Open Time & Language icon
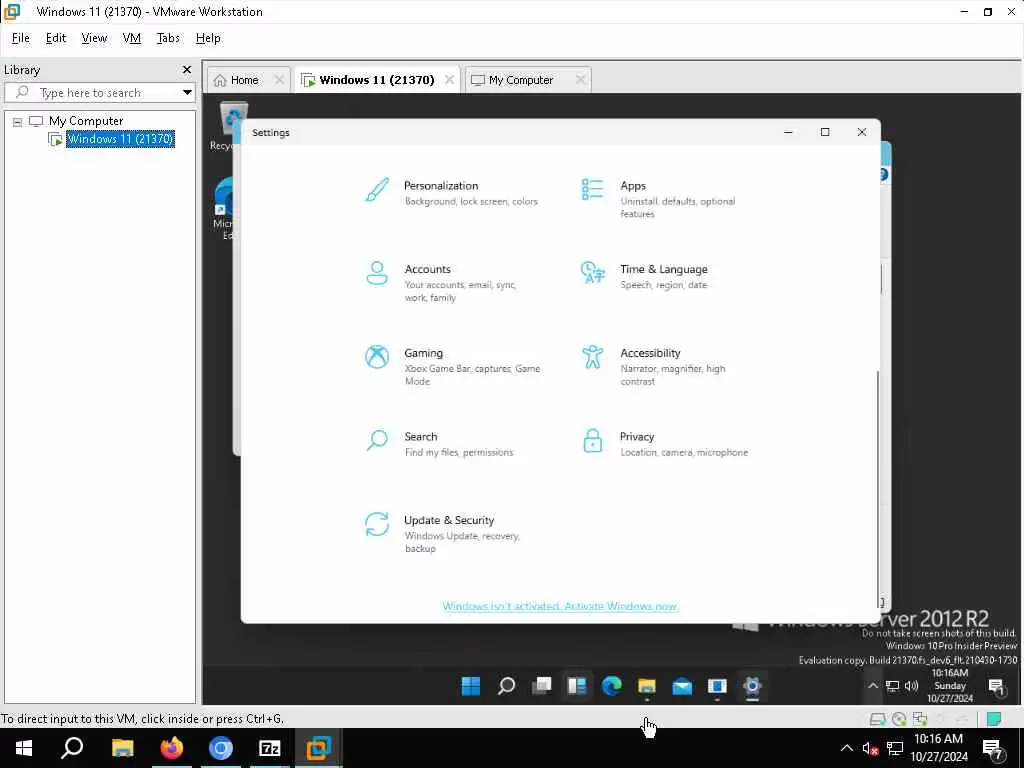Image resolution: width=1024 pixels, height=768 pixels. pos(592,273)
